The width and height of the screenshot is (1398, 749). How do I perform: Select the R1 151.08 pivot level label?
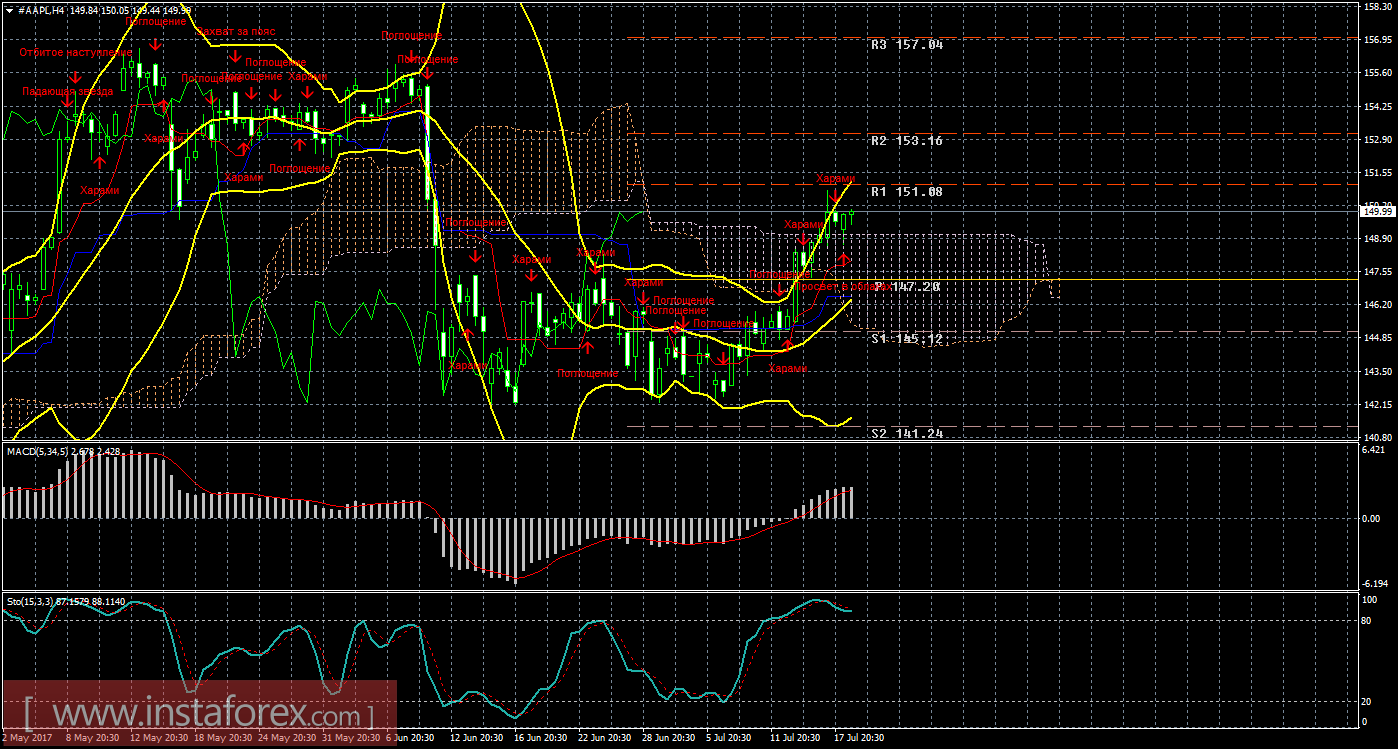tap(906, 191)
